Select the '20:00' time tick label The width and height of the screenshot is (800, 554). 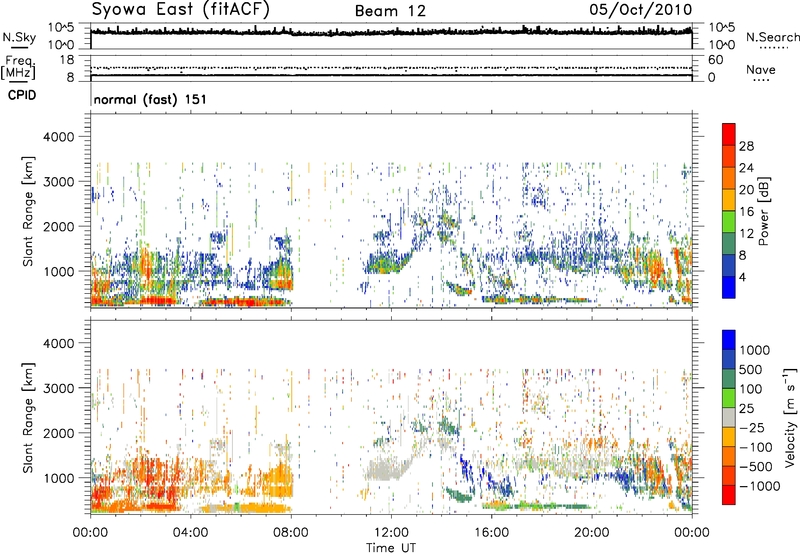tap(592, 533)
